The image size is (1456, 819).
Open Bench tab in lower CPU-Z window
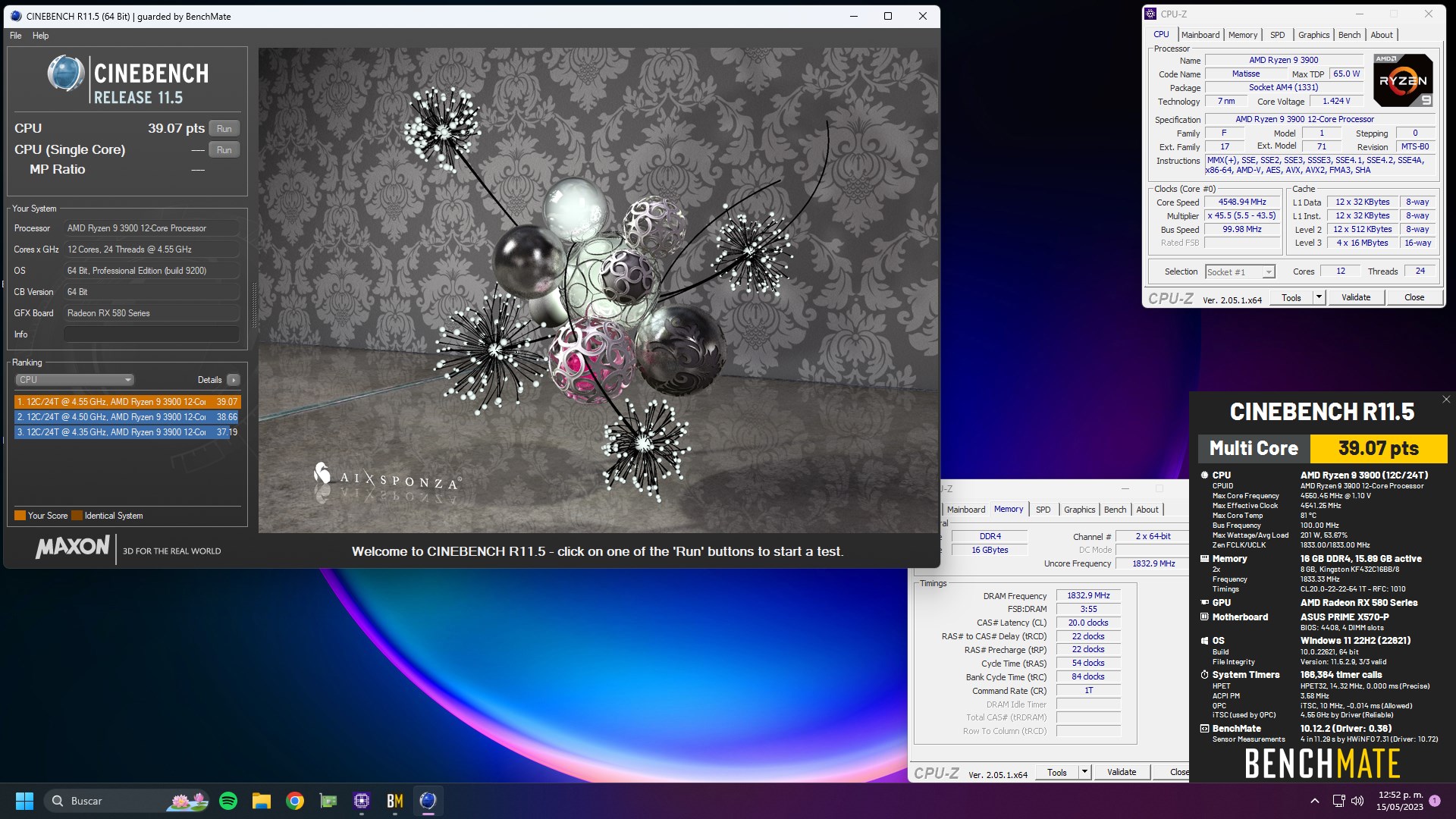point(1115,510)
